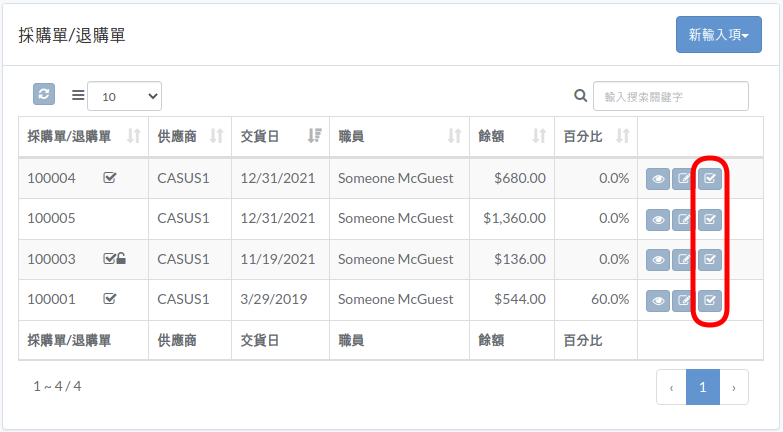Viewport: 783px width, 432px height.
Task: Open the column list hamburger icon
Action: 78,95
